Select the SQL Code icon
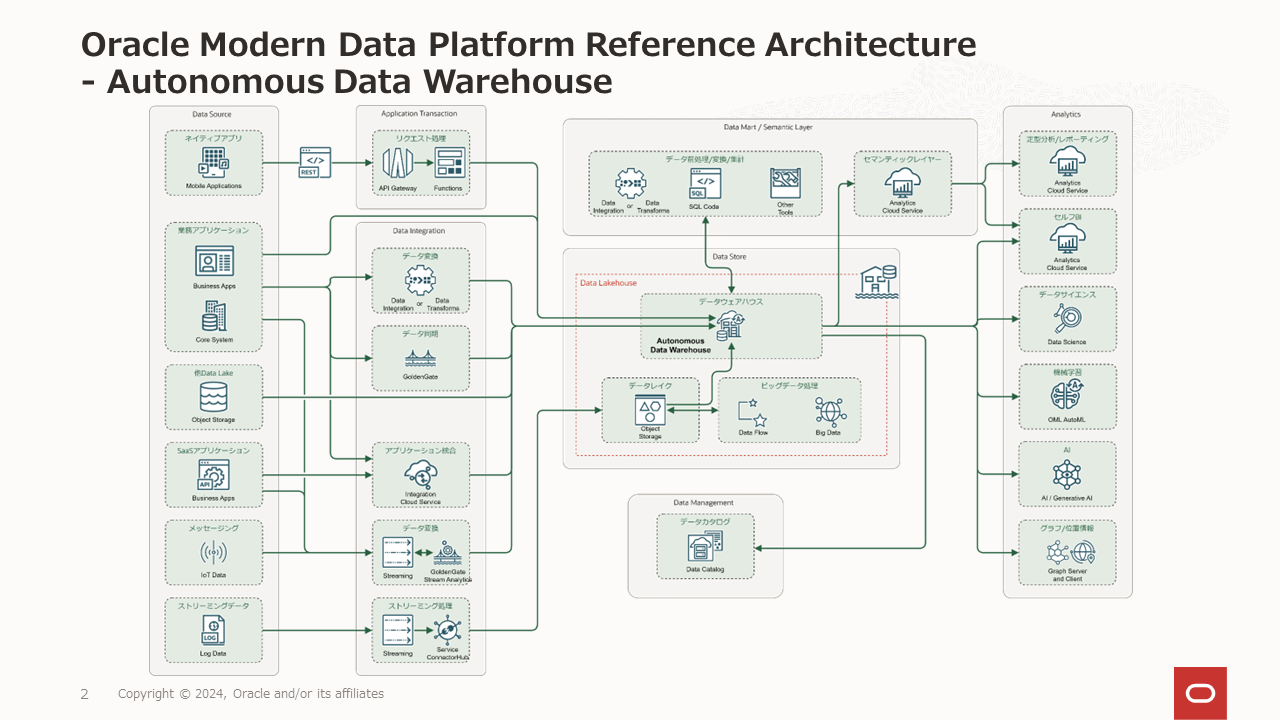This screenshot has width=1280, height=720. coord(703,184)
